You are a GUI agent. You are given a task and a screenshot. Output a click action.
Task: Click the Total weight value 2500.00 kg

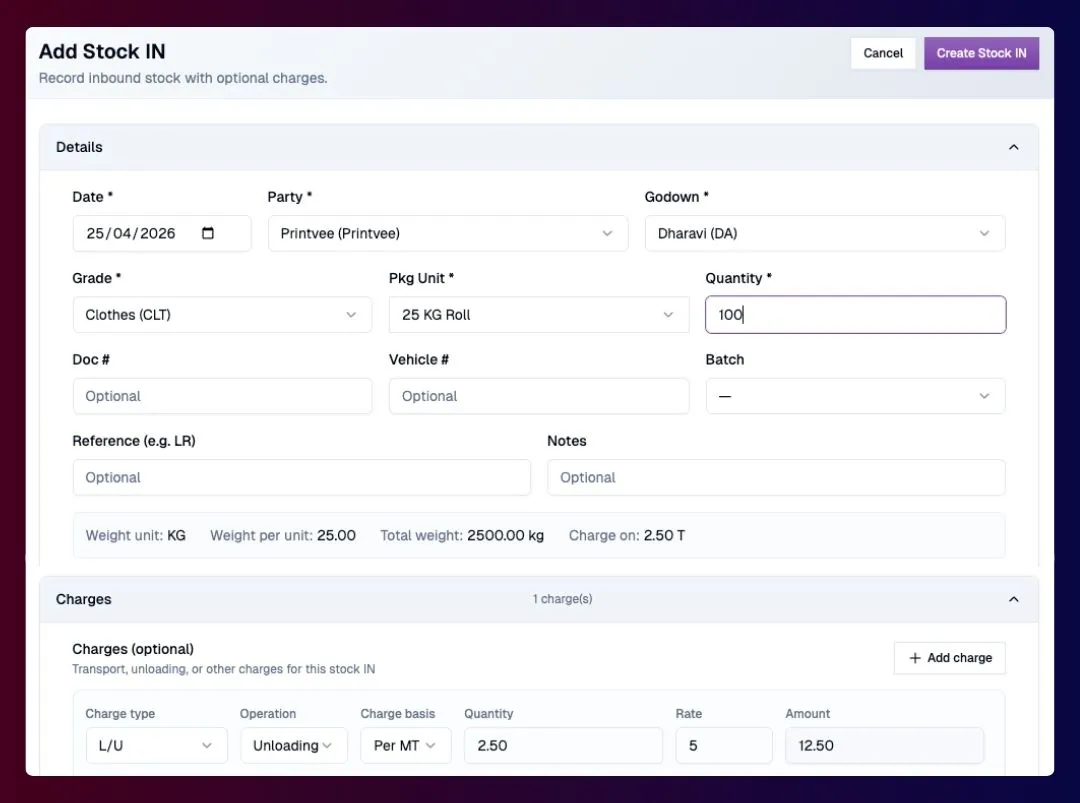[x=505, y=536]
